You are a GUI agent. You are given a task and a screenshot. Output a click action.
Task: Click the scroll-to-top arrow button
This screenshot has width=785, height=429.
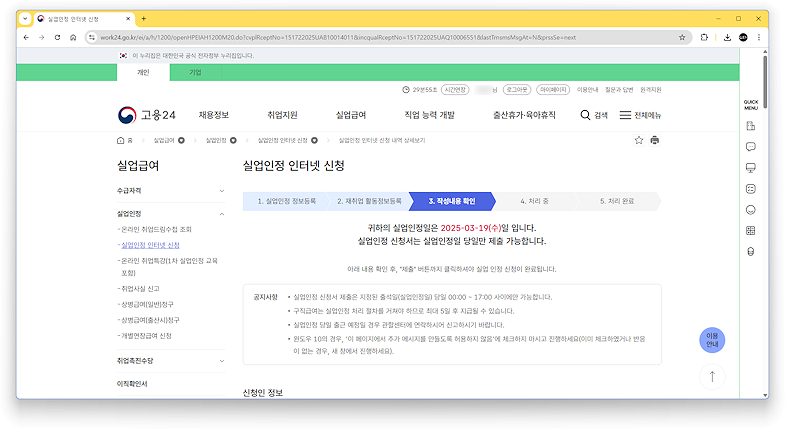point(712,376)
